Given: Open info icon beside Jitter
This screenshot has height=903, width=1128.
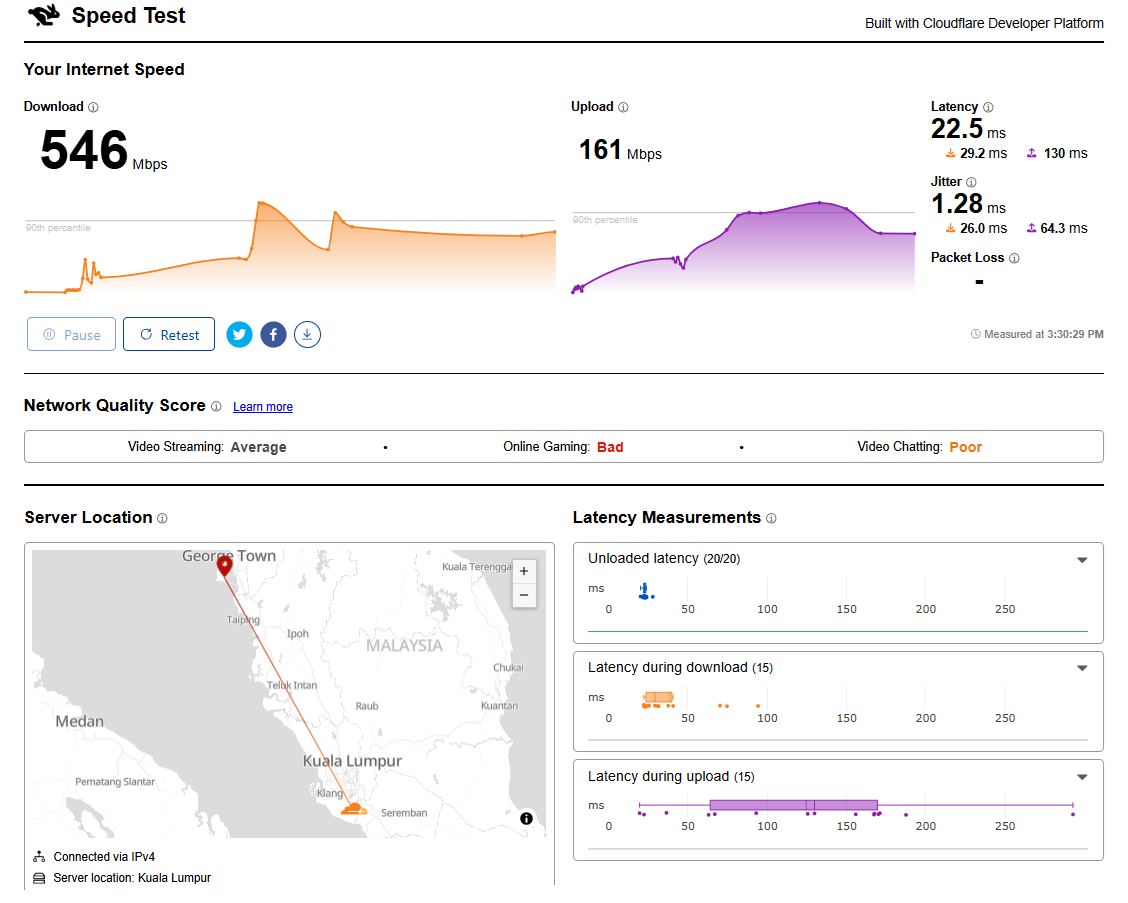Looking at the screenshot, I should coord(971,182).
